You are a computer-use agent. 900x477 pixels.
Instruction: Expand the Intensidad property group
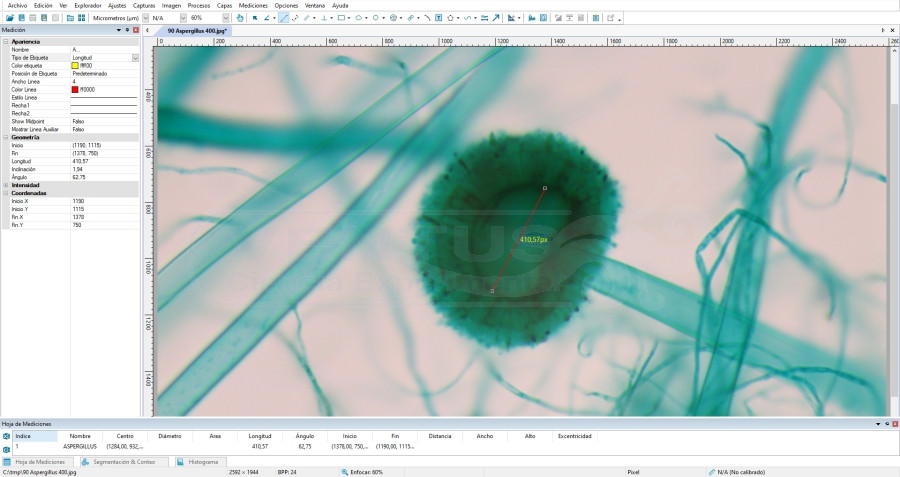pos(6,185)
